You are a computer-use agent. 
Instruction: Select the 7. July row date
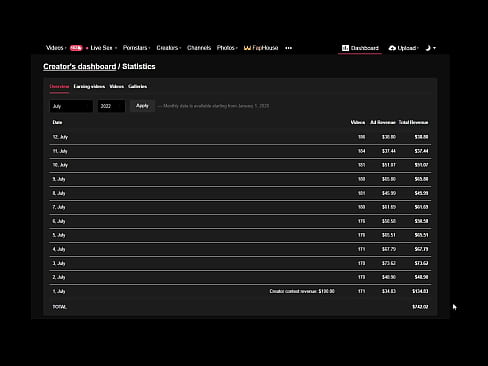[59, 207]
